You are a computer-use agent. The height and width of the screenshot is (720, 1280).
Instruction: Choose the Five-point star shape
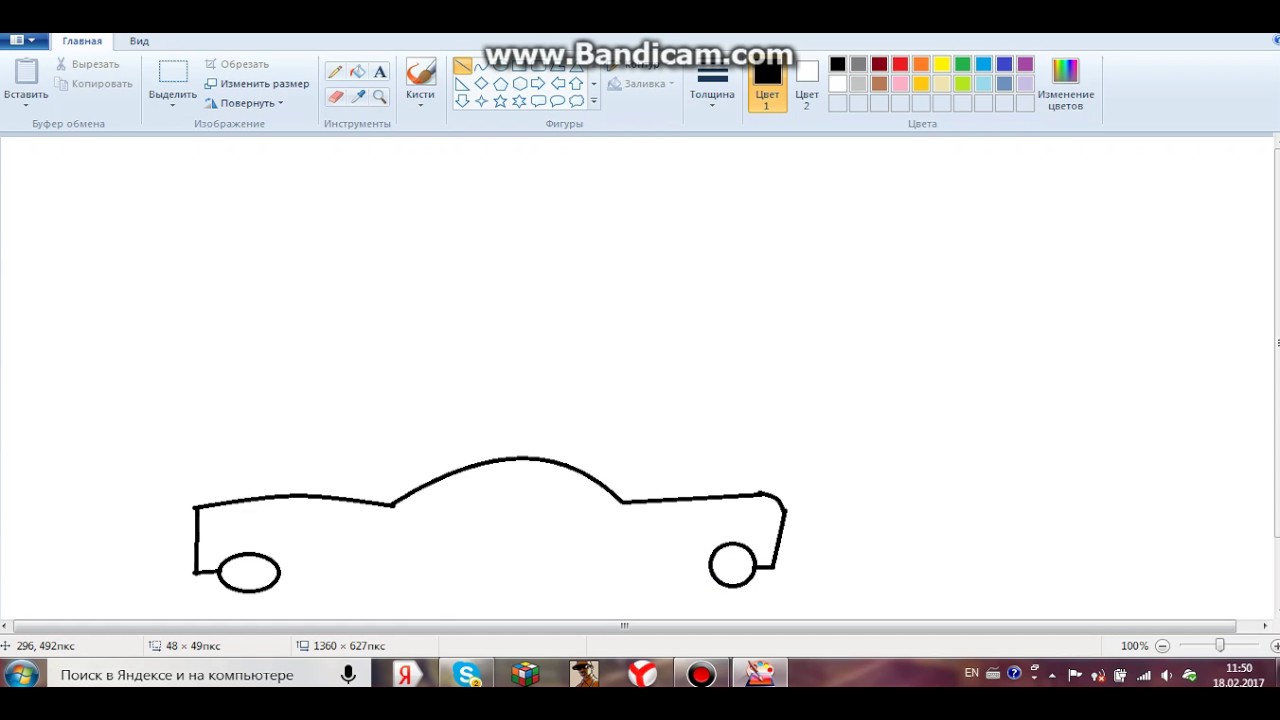click(x=500, y=102)
